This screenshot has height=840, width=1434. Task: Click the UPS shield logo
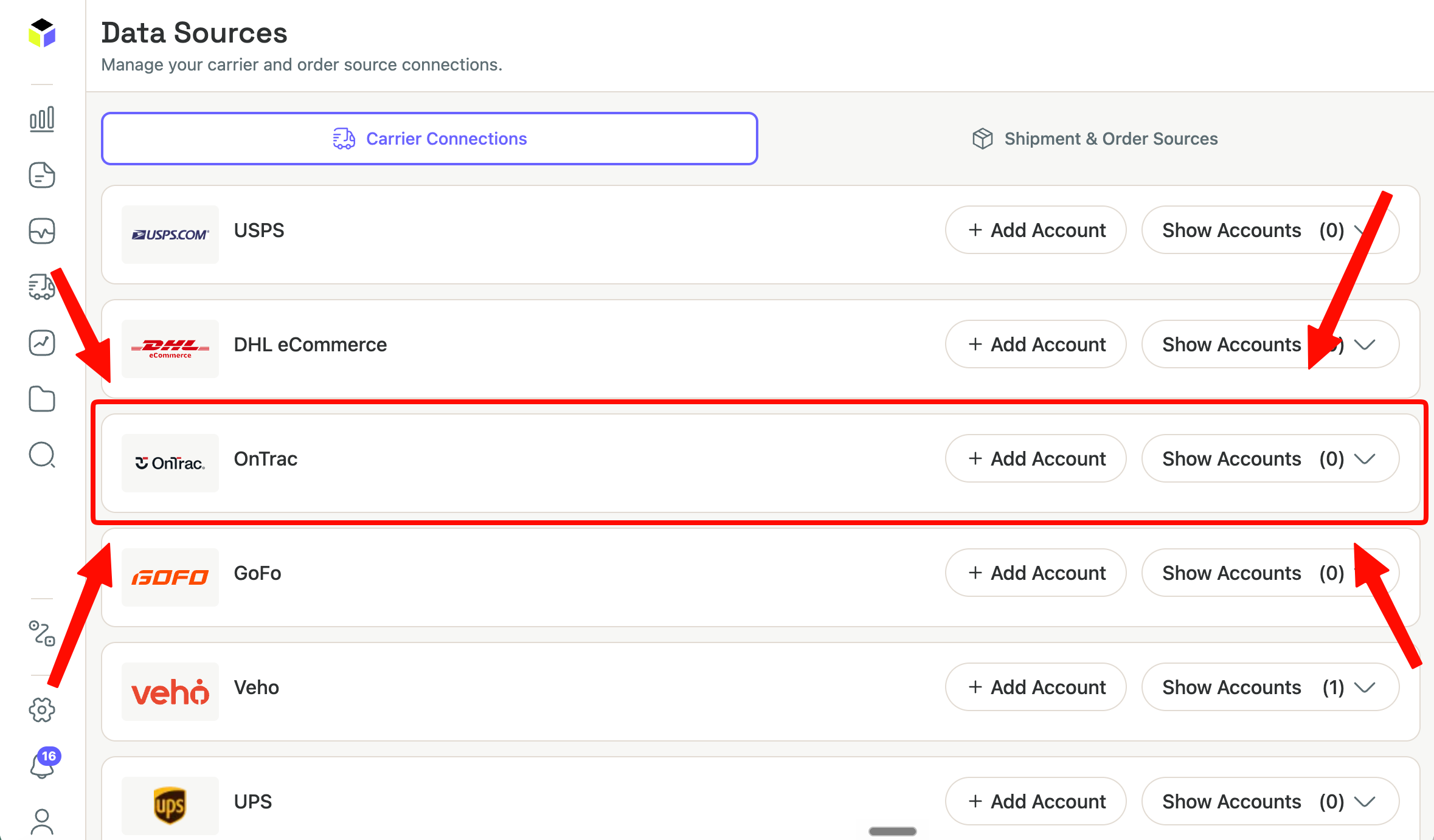pyautogui.click(x=170, y=806)
